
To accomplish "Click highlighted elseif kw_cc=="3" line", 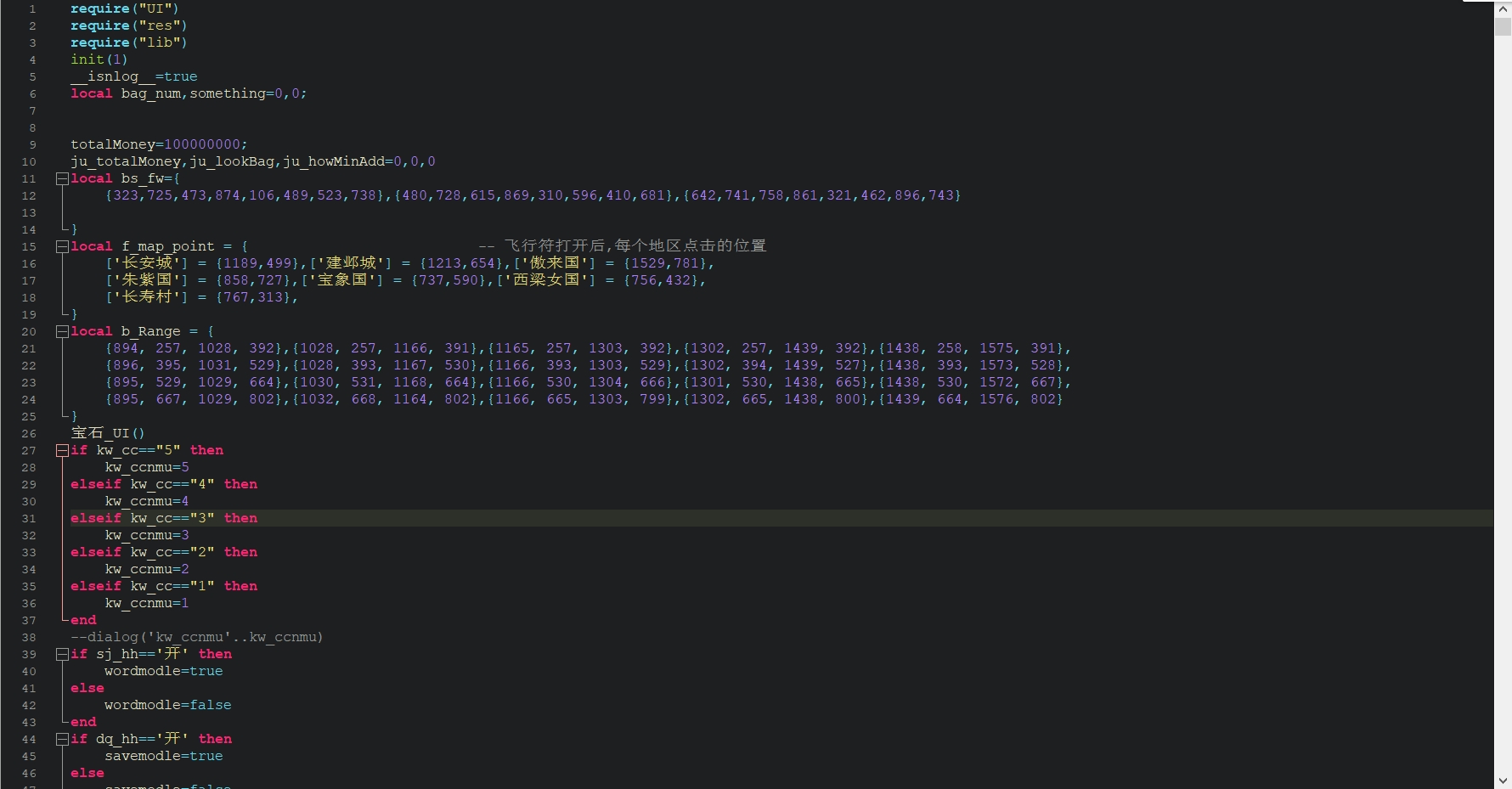I will pyautogui.click(x=164, y=518).
